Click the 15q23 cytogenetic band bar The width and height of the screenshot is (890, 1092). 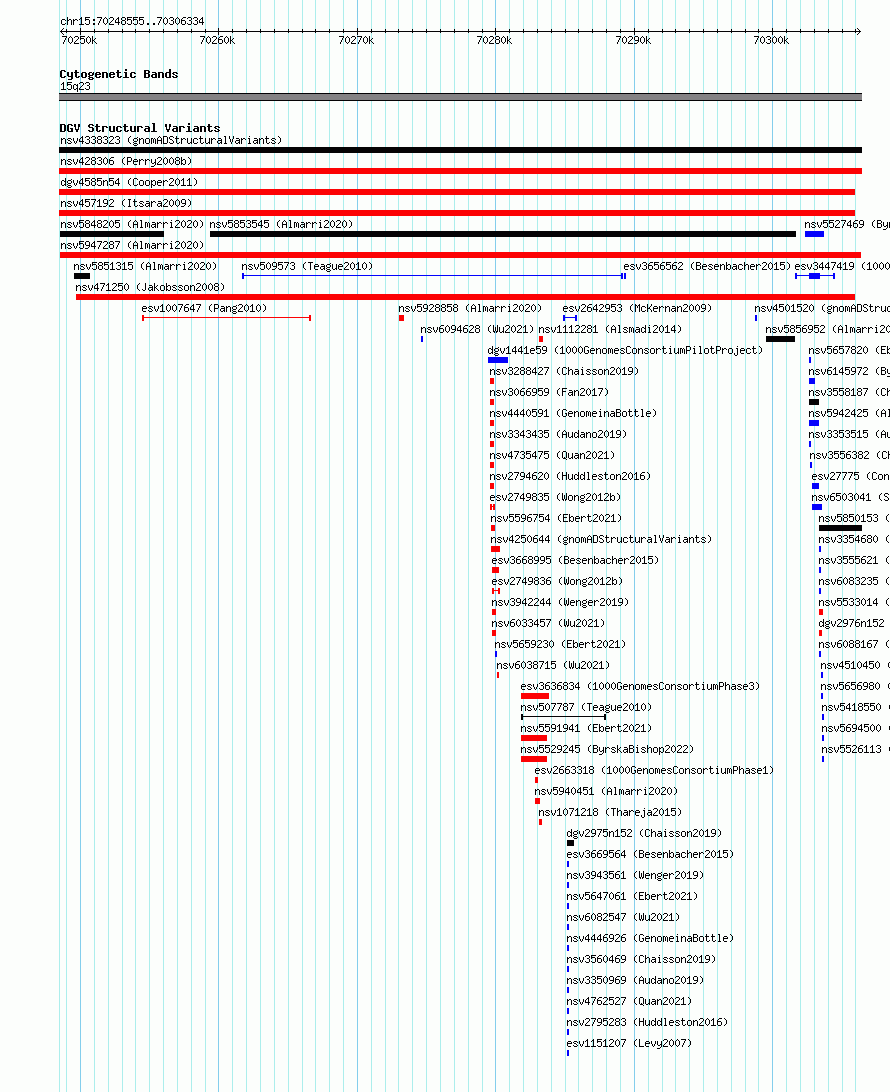[460, 97]
